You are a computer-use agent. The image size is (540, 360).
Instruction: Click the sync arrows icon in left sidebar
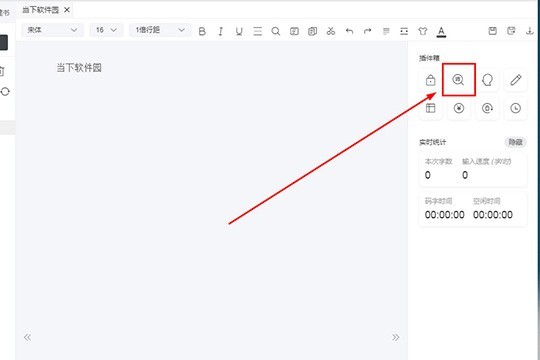point(5,92)
